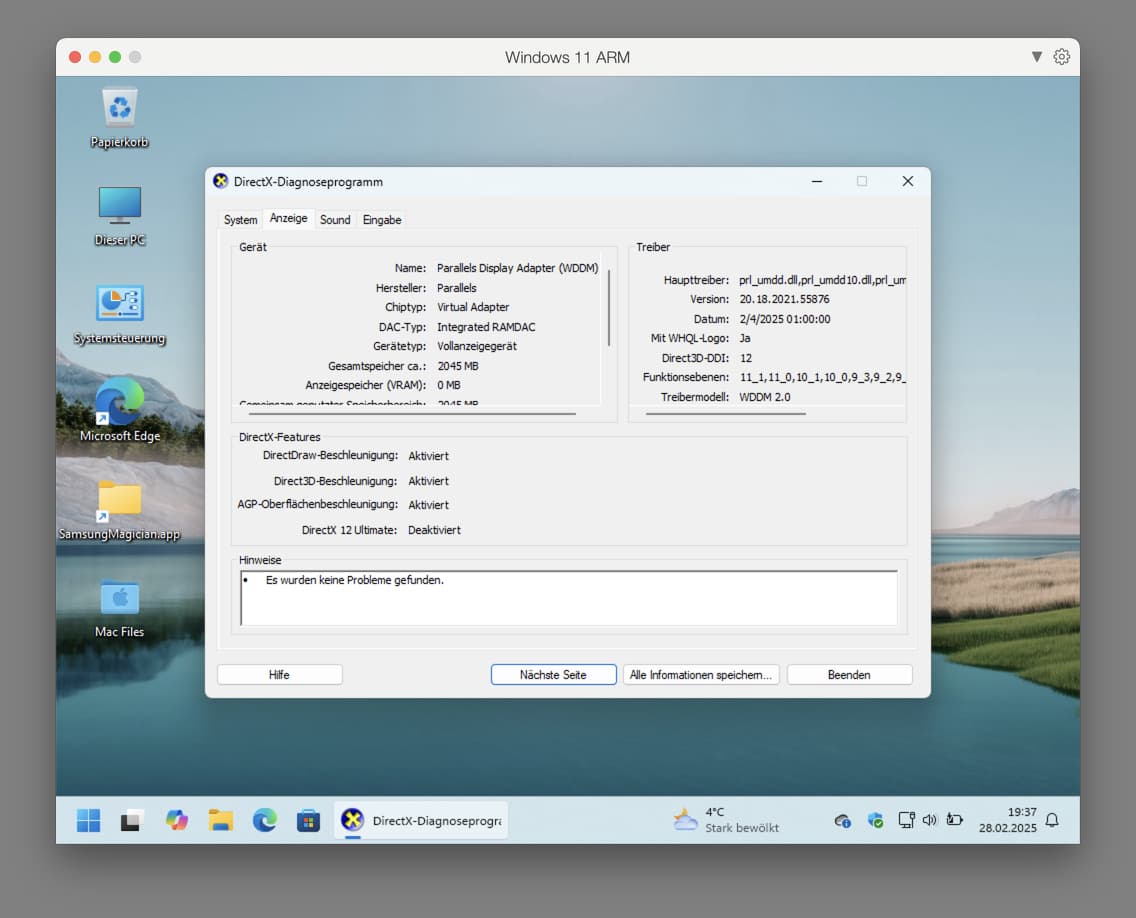Open the Papierkorb desktop icon
Image resolution: width=1136 pixels, height=918 pixels.
coord(120,117)
